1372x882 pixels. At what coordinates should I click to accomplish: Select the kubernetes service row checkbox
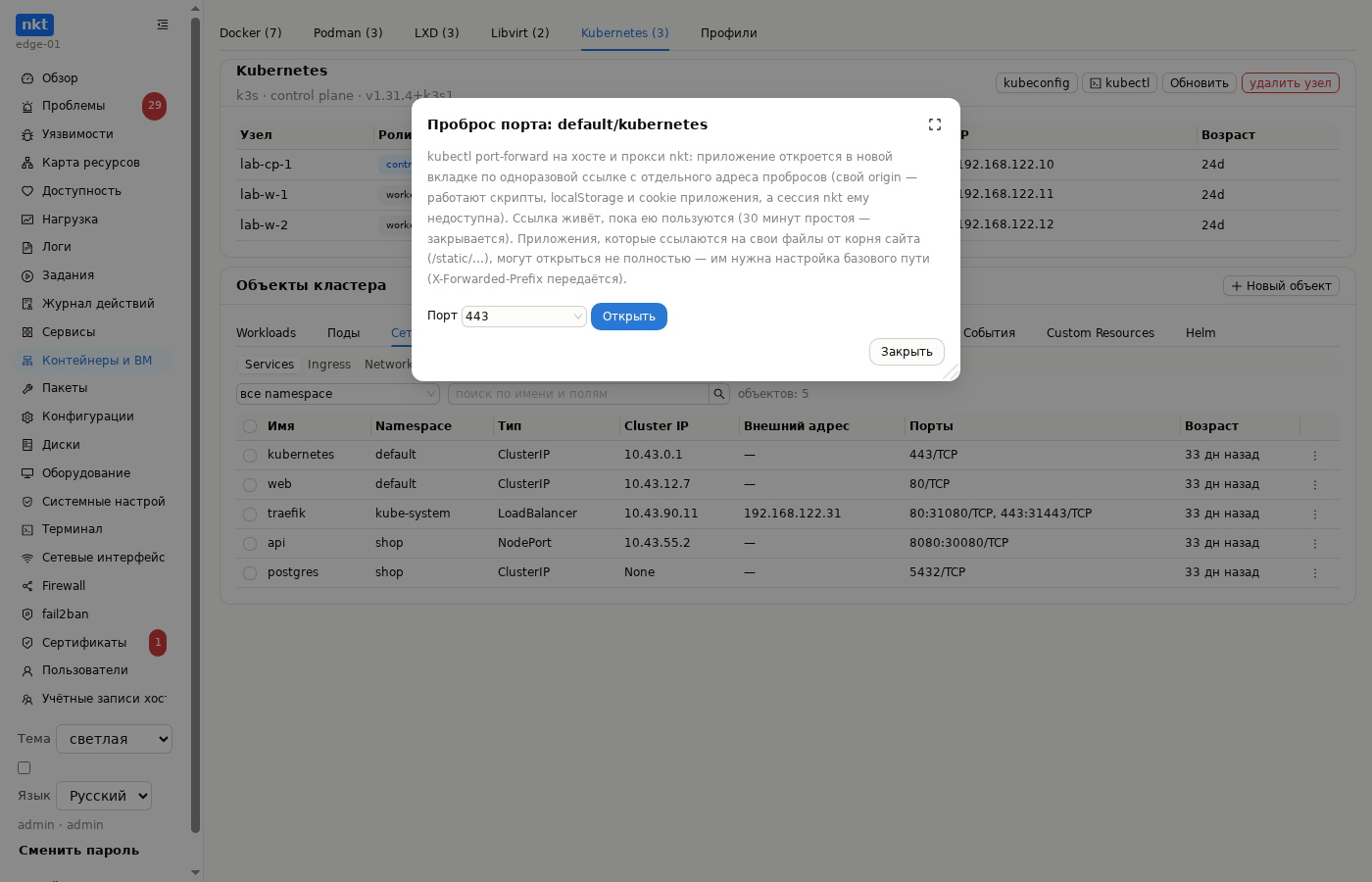pos(250,456)
